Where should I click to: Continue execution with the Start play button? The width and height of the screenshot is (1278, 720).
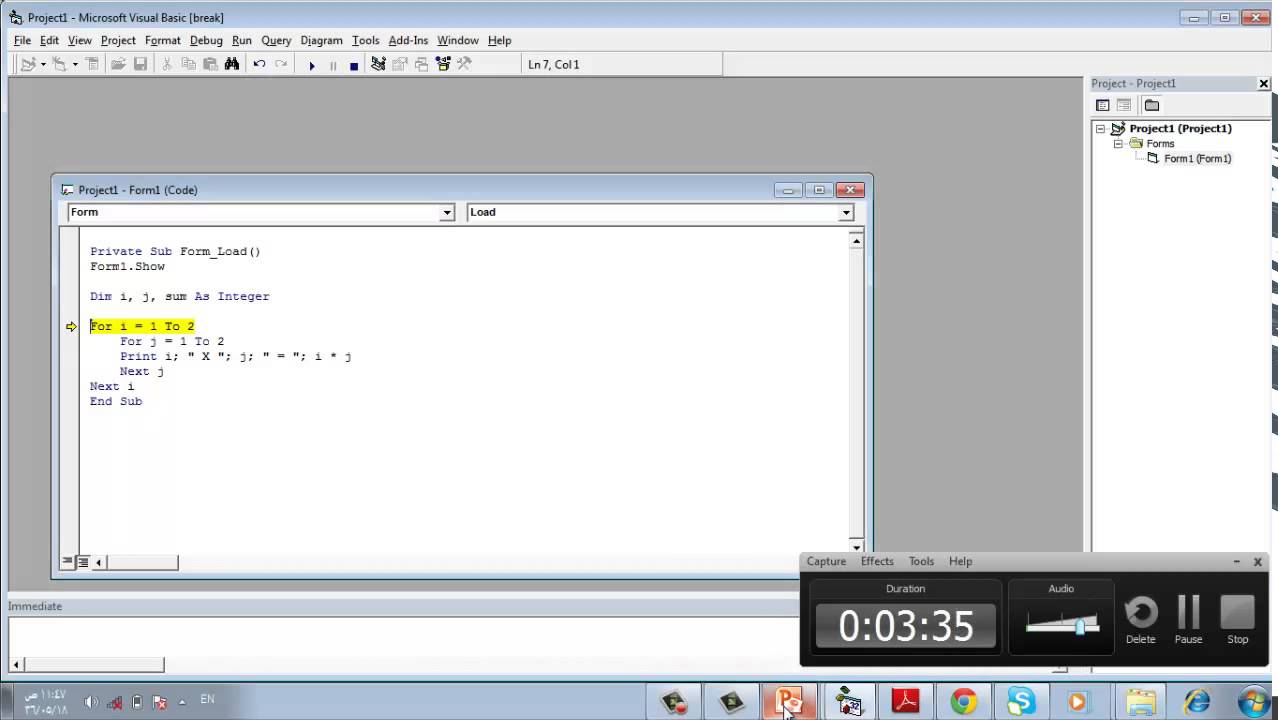click(311, 65)
